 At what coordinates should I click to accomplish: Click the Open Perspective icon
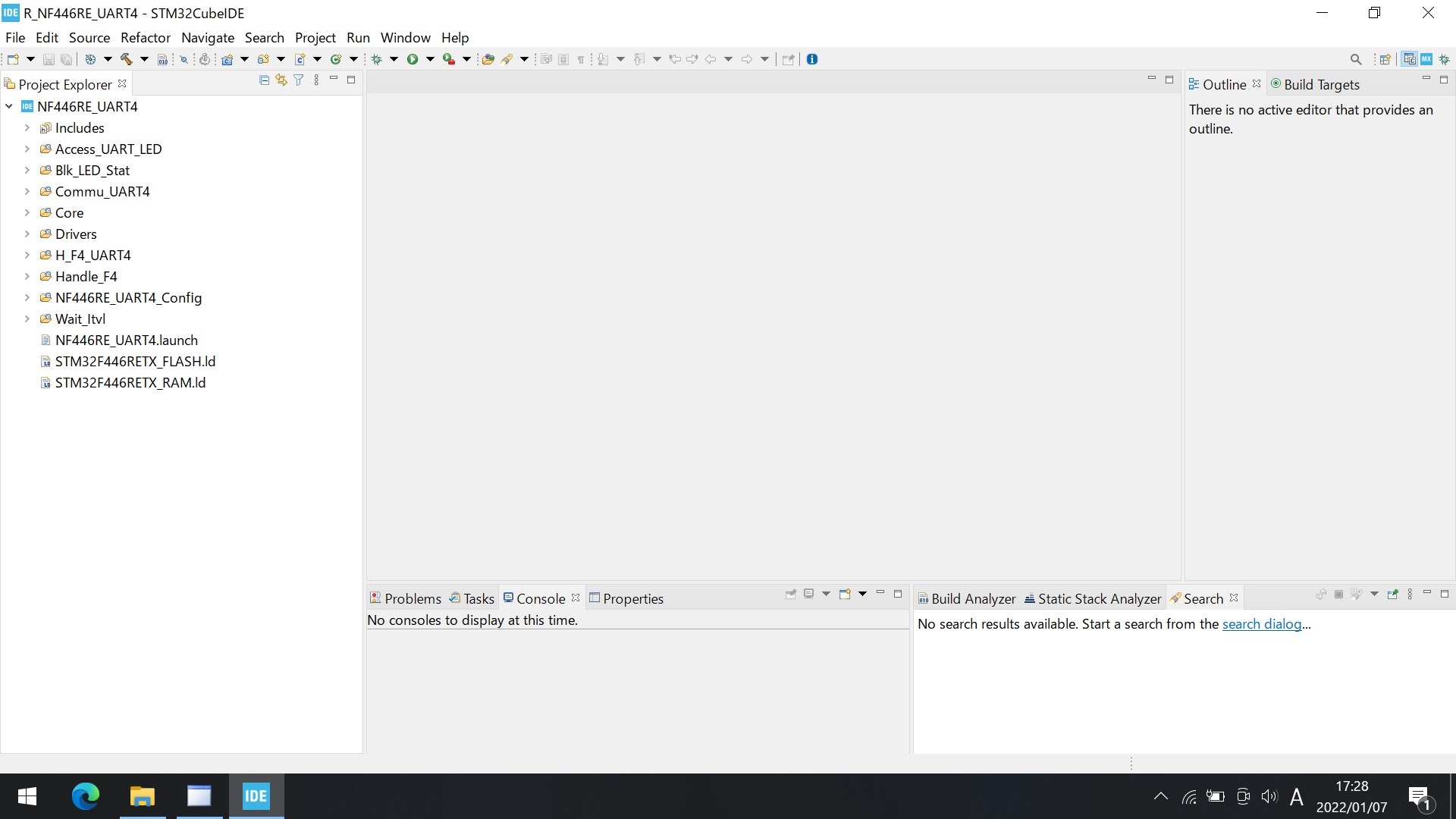point(1385,59)
